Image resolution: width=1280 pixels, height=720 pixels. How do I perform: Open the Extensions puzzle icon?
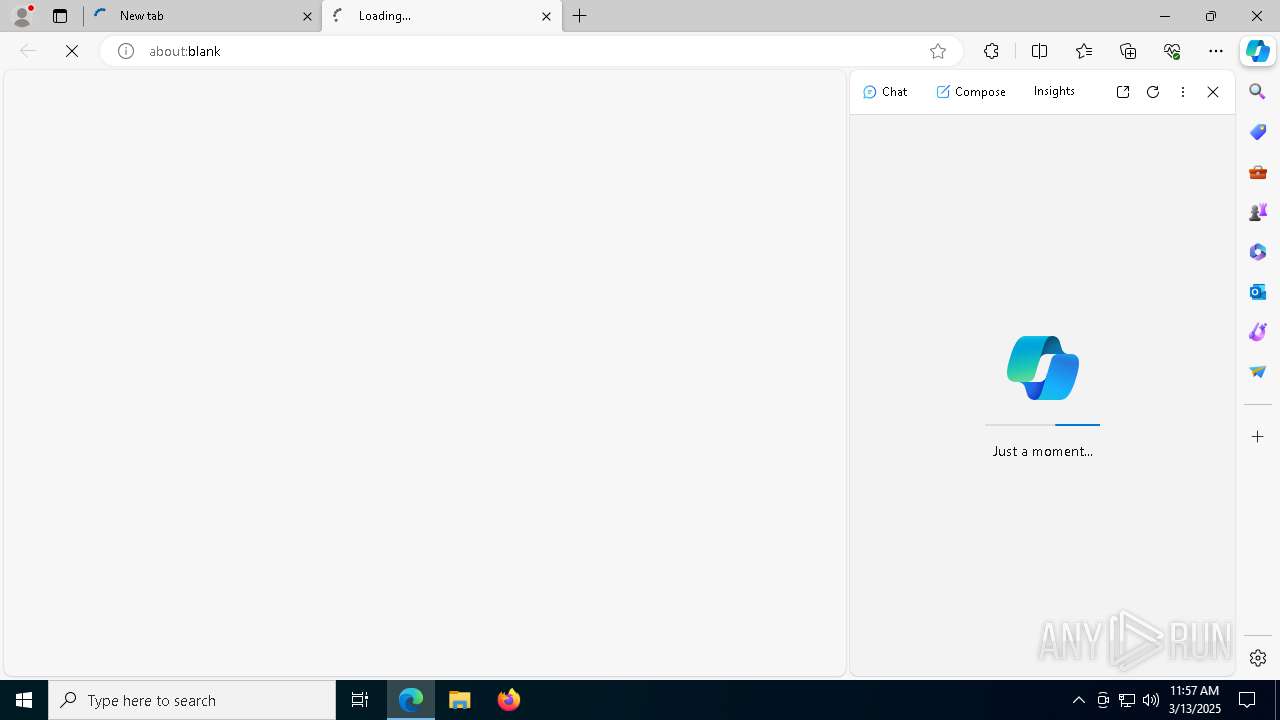pos(991,51)
